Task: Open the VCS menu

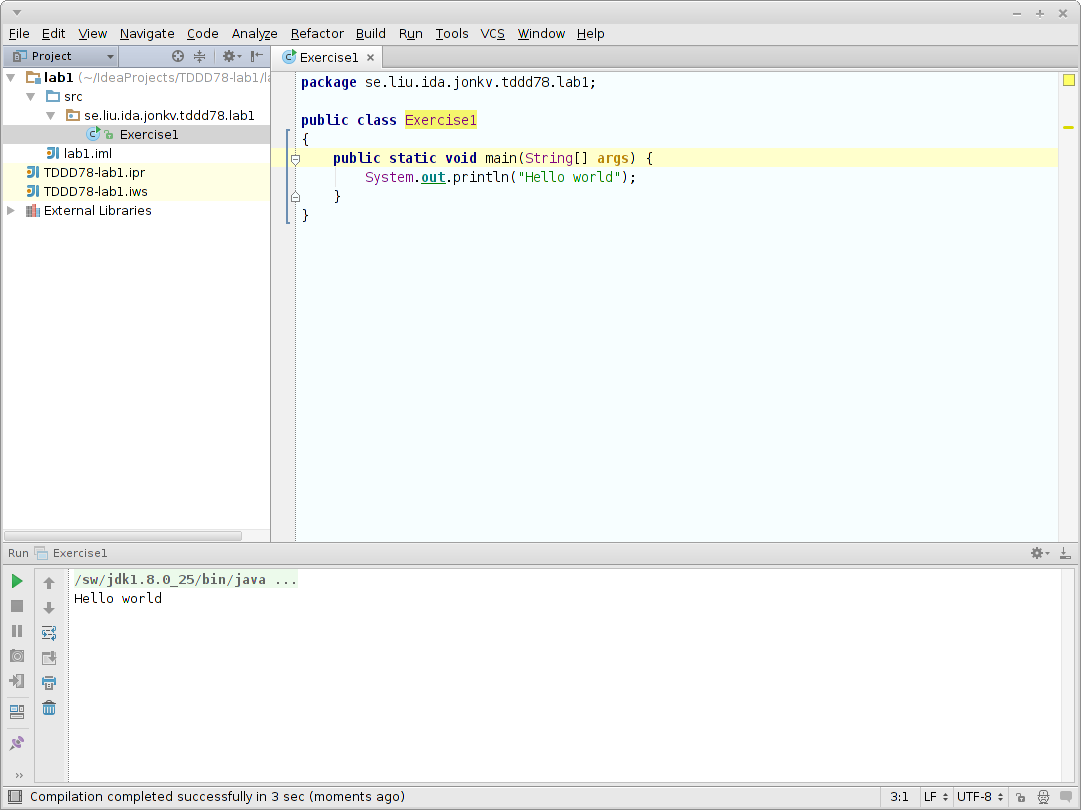Action: tap(492, 33)
